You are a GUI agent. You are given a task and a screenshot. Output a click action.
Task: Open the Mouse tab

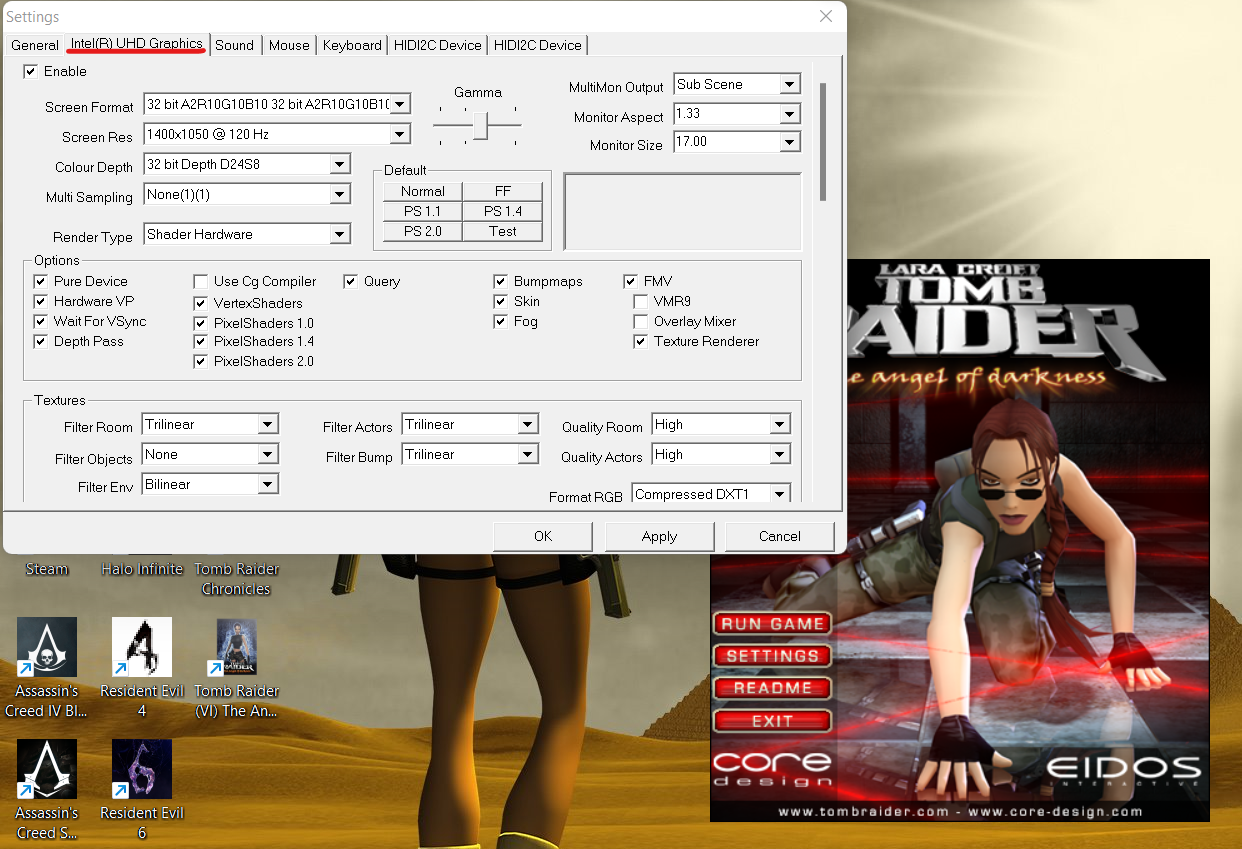pyautogui.click(x=289, y=45)
